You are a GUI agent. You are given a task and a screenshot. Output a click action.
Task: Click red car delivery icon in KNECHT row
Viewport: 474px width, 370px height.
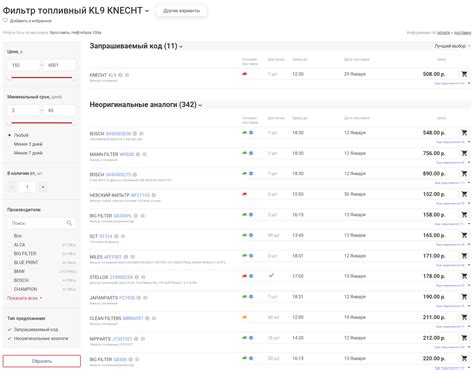[x=244, y=74]
